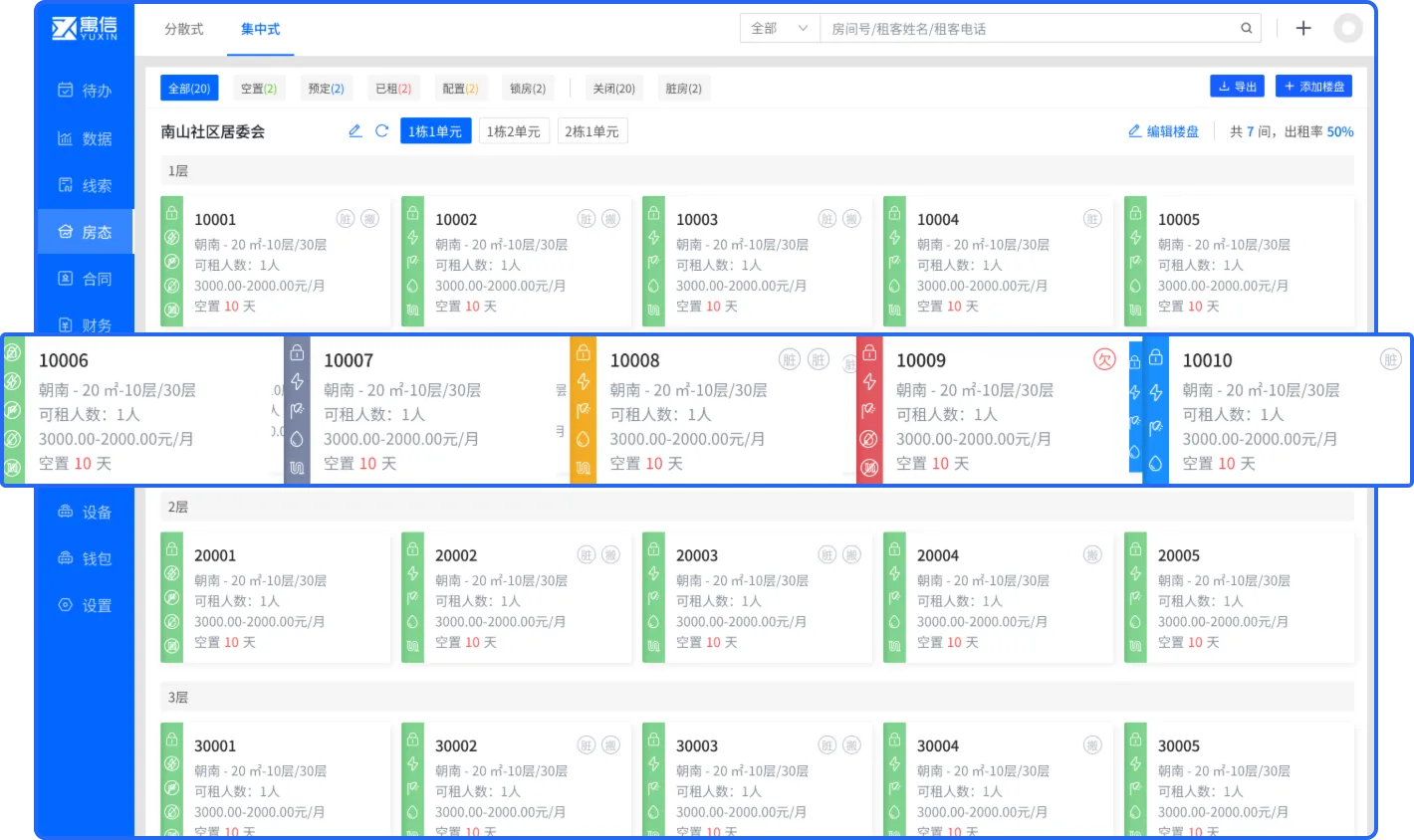Click the 搬 badge on room 20004
Image resolution: width=1414 pixels, height=840 pixels.
click(1092, 555)
